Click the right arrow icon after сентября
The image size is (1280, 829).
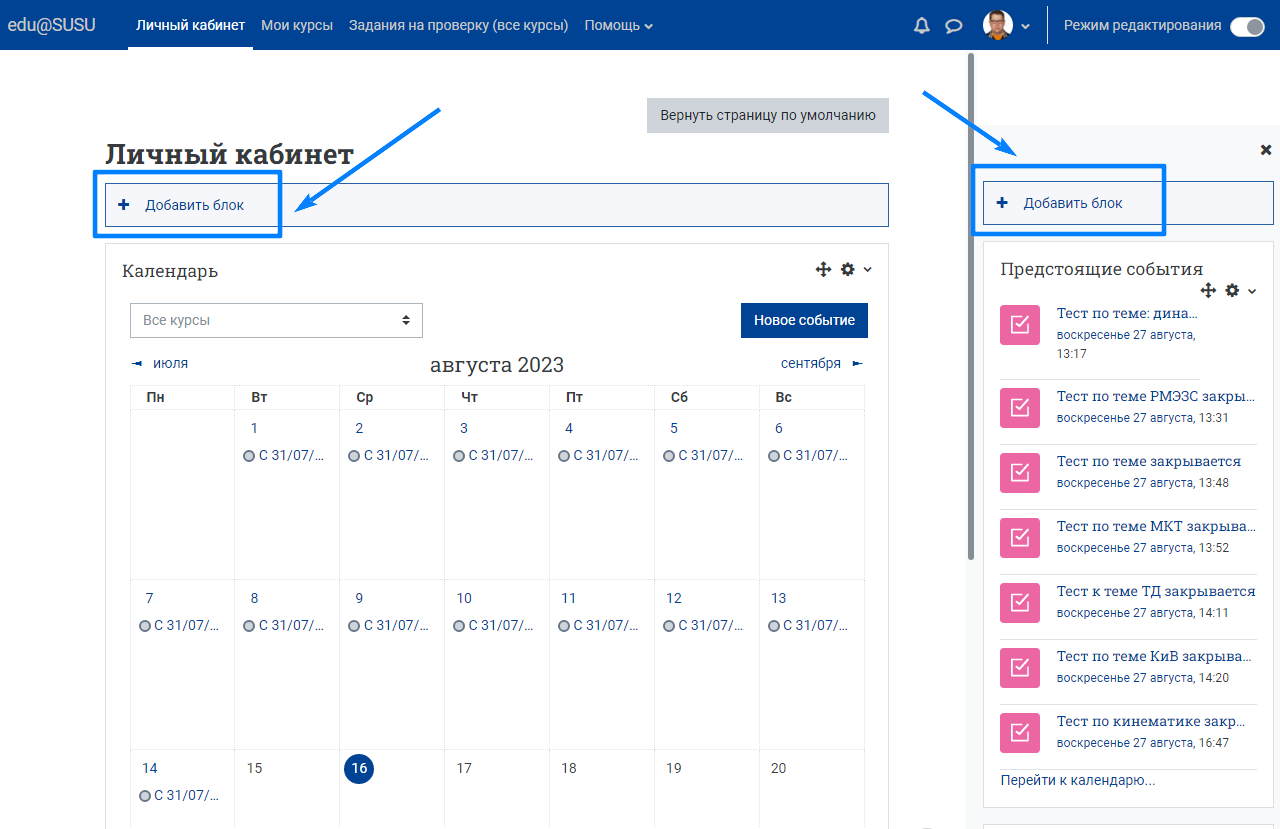[x=858, y=364]
